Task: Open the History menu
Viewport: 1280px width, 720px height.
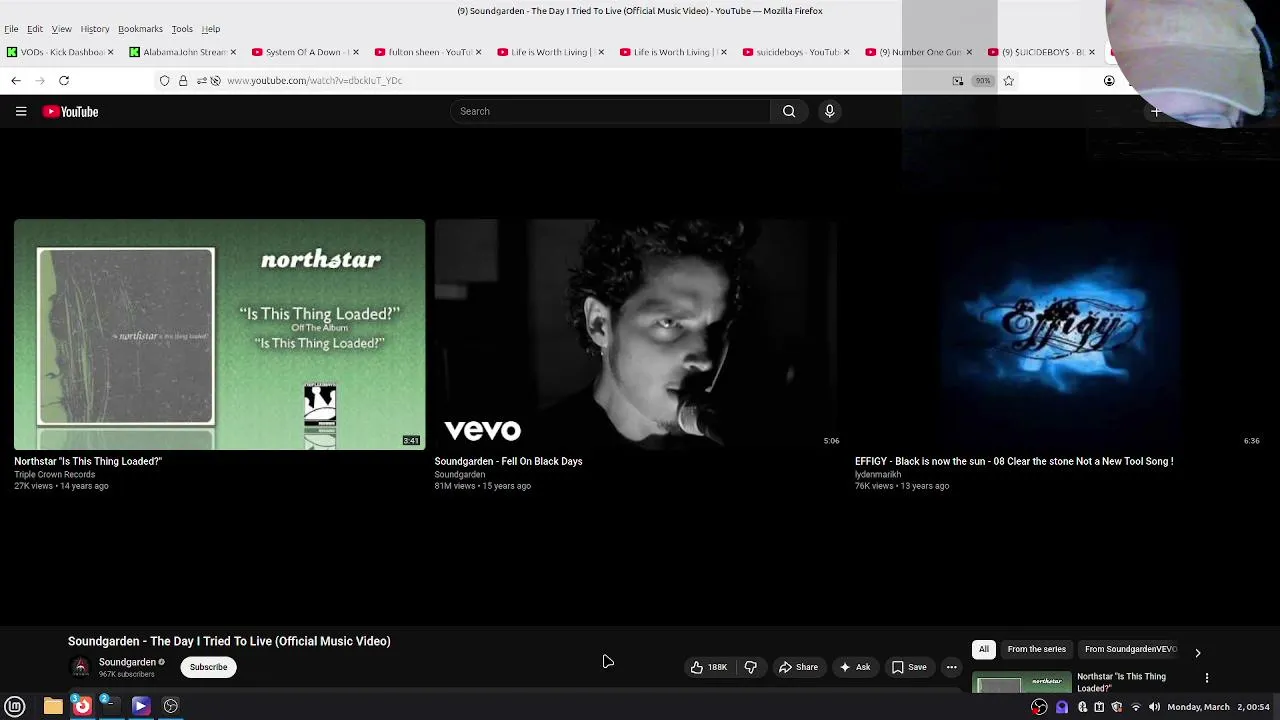Action: (95, 29)
